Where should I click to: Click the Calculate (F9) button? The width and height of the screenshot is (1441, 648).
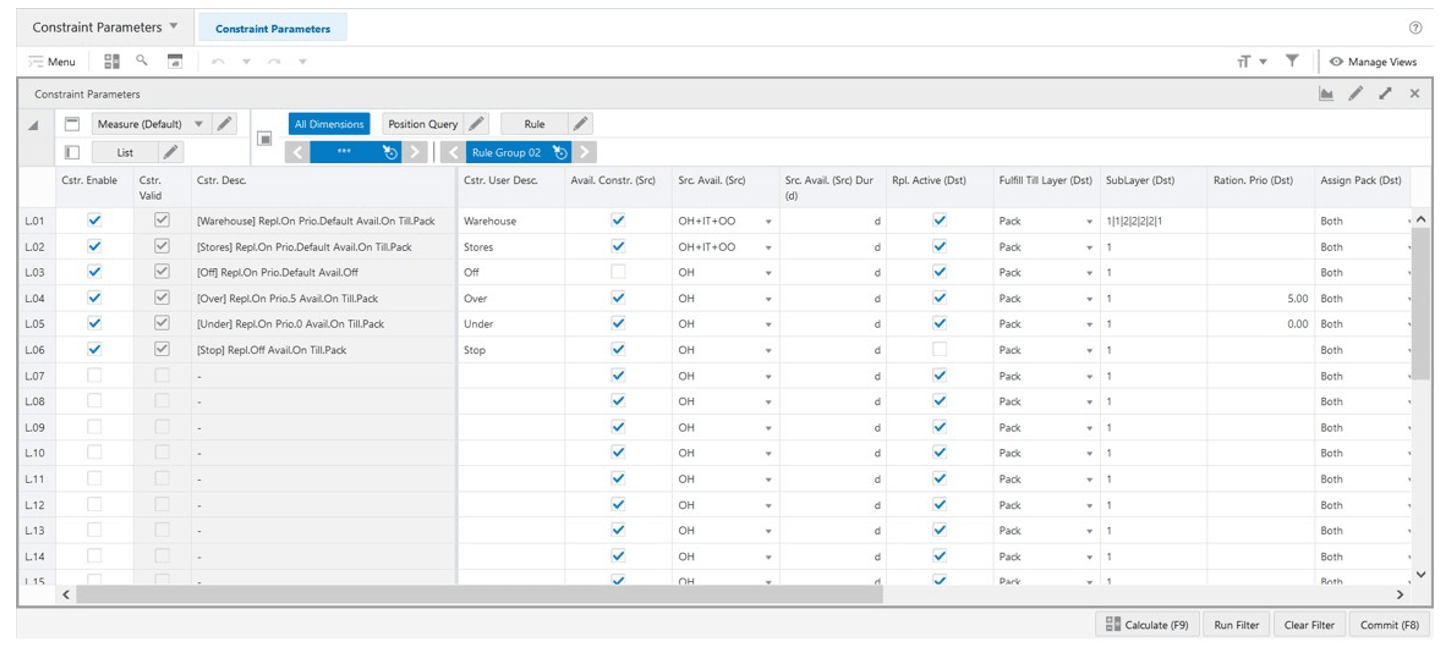pos(1147,625)
